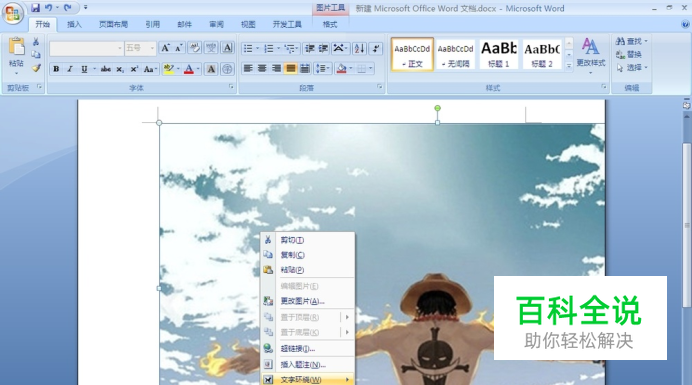The image size is (692, 385).
Task: Expand the styles gallery more arrow
Action: (569, 65)
